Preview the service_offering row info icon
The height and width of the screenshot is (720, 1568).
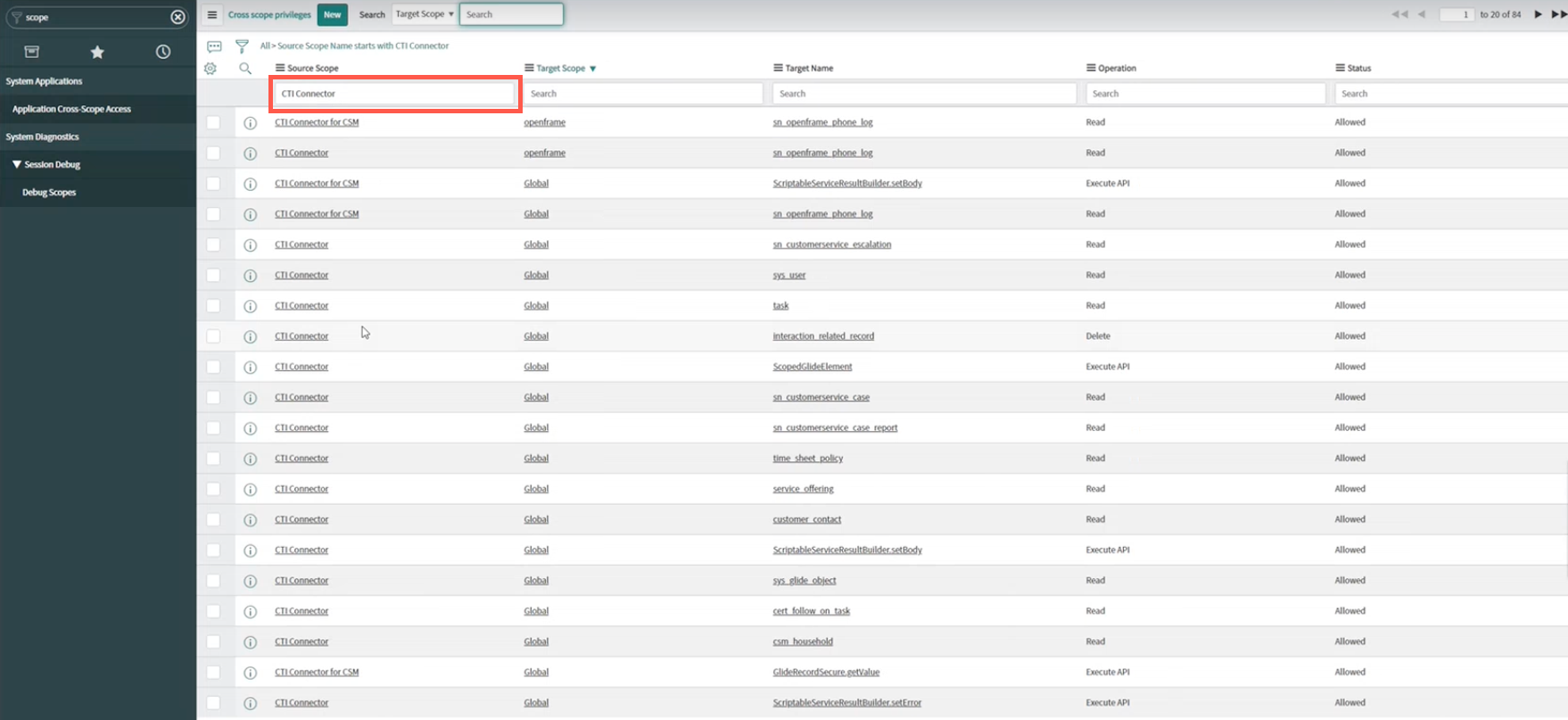[x=251, y=490]
